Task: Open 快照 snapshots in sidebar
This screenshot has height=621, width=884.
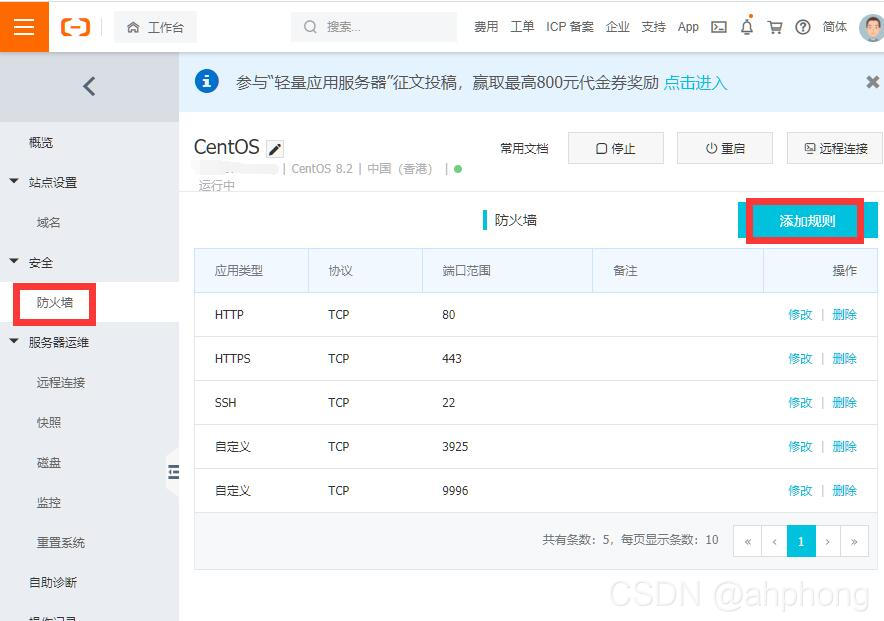Action: pyautogui.click(x=48, y=423)
